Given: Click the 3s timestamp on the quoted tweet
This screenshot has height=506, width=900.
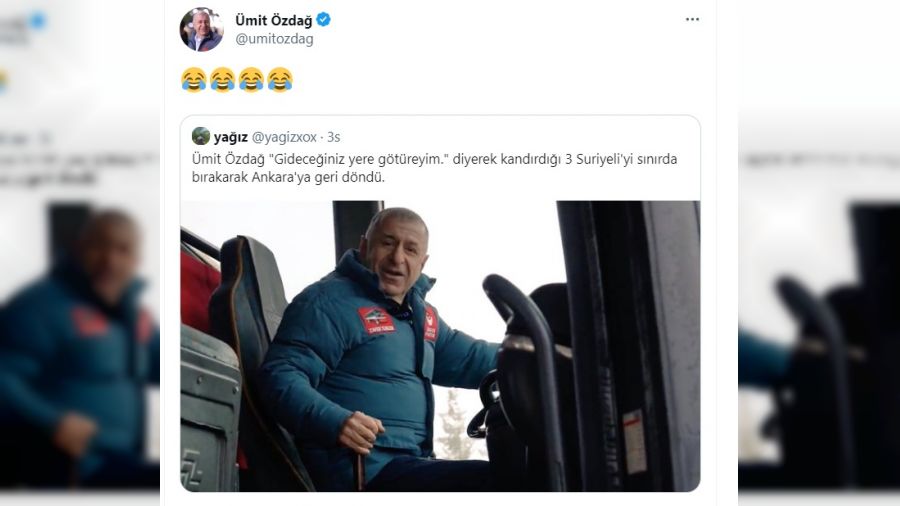Looking at the screenshot, I should pyautogui.click(x=333, y=137).
